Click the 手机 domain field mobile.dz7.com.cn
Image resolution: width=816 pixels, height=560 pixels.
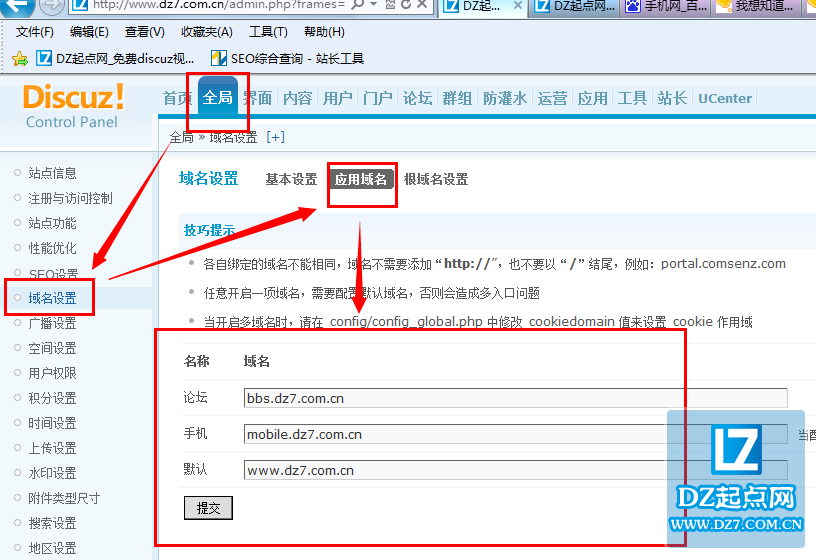point(515,434)
